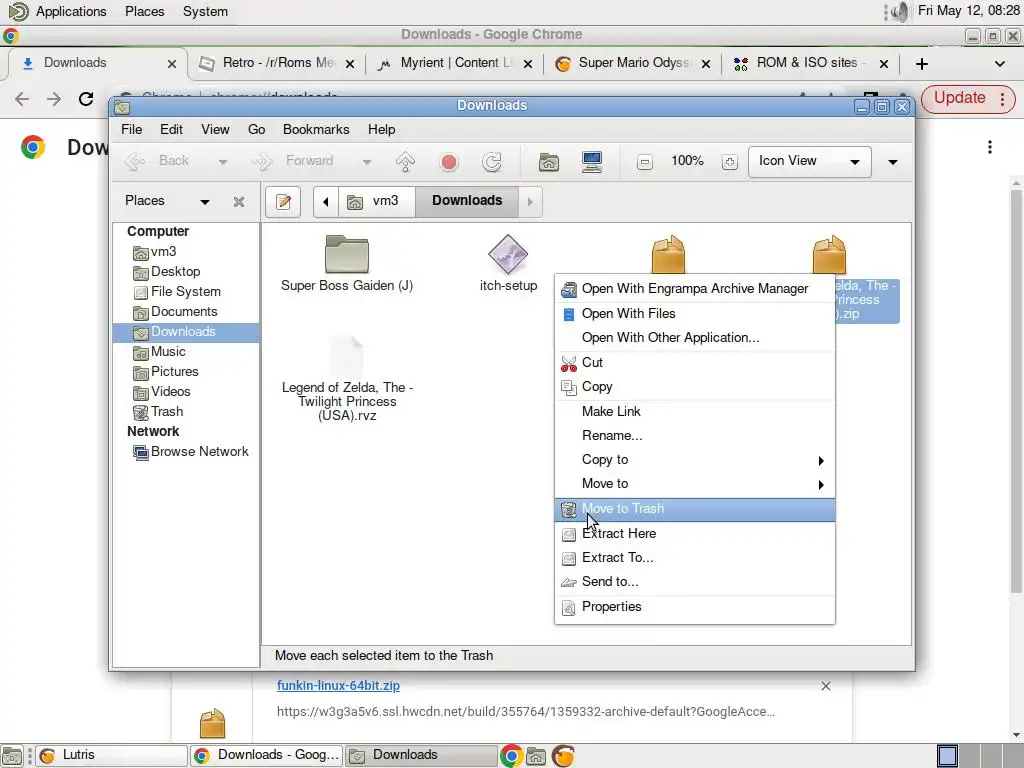
Task: Switch to the Myrient Chrome tab
Action: [455, 63]
